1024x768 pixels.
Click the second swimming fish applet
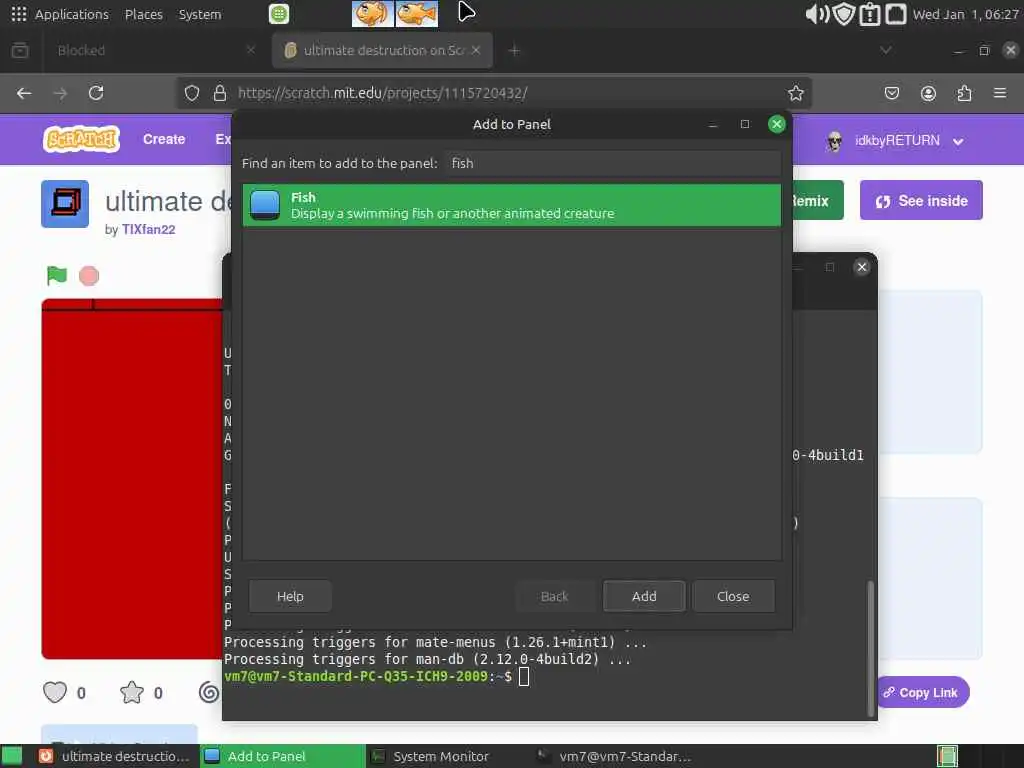417,14
